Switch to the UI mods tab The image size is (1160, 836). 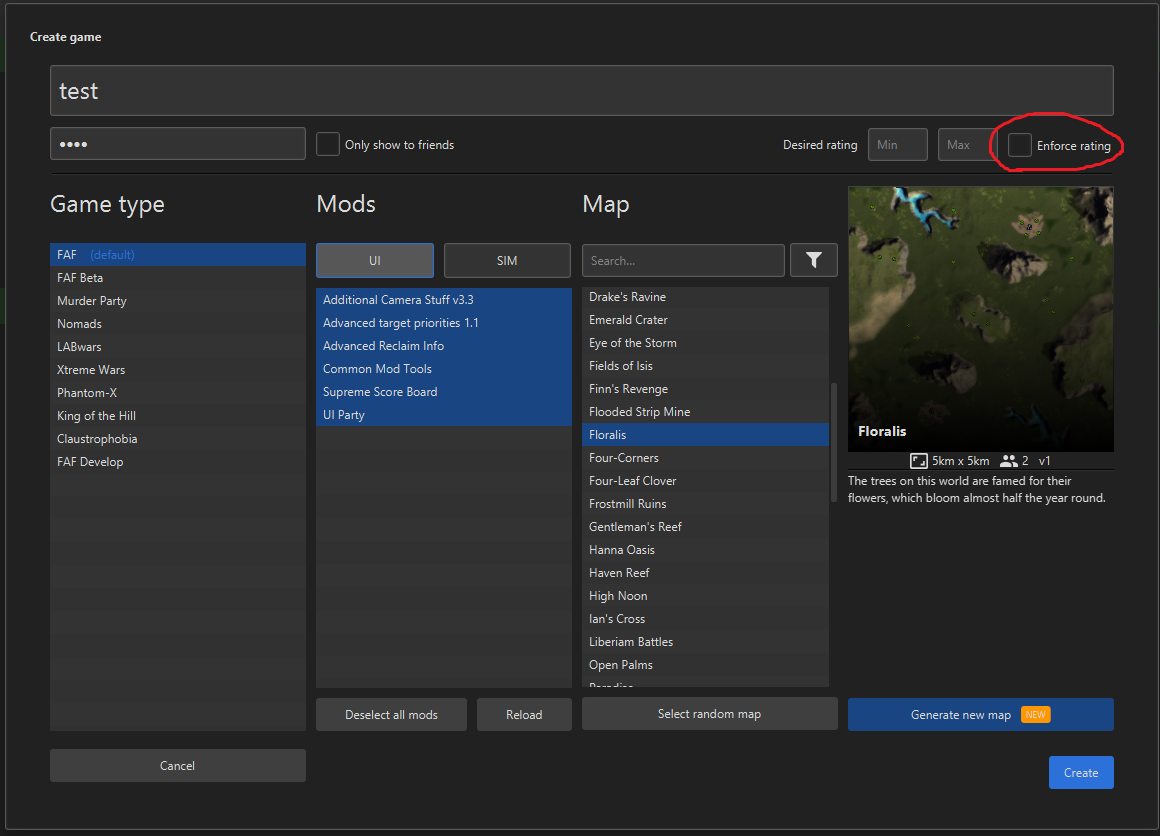tap(375, 260)
